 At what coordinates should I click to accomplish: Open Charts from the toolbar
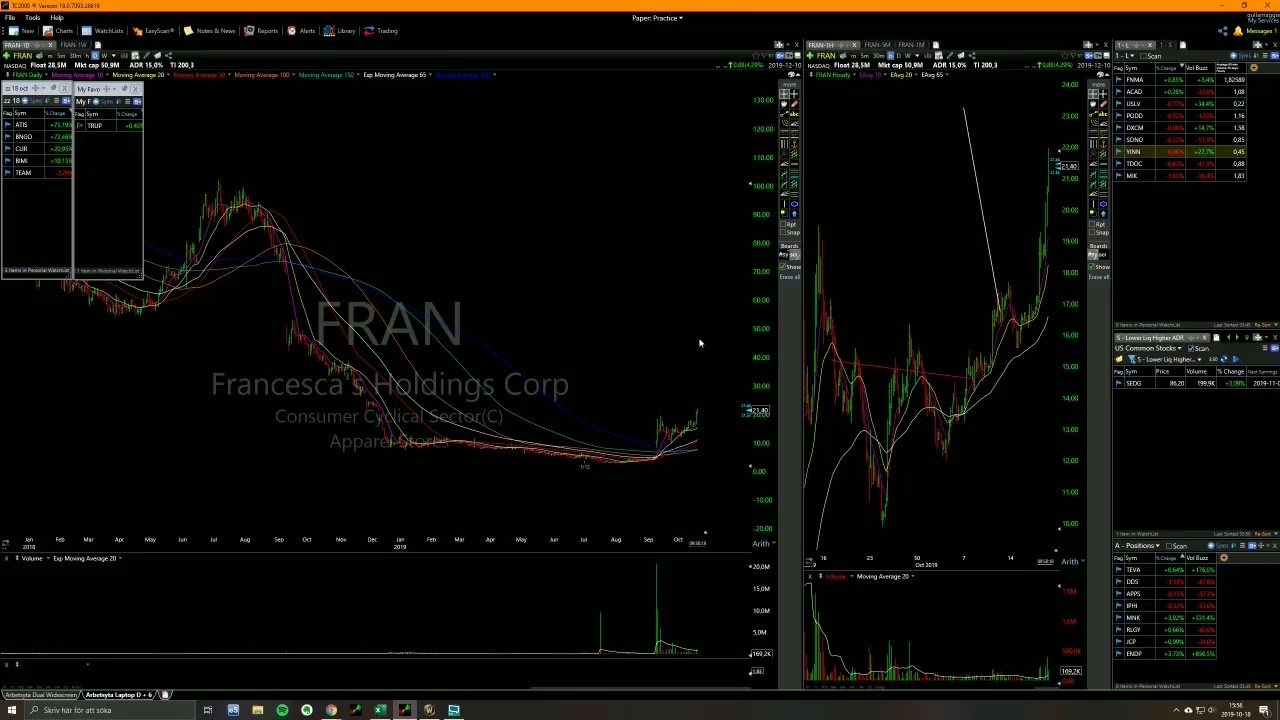pos(58,31)
